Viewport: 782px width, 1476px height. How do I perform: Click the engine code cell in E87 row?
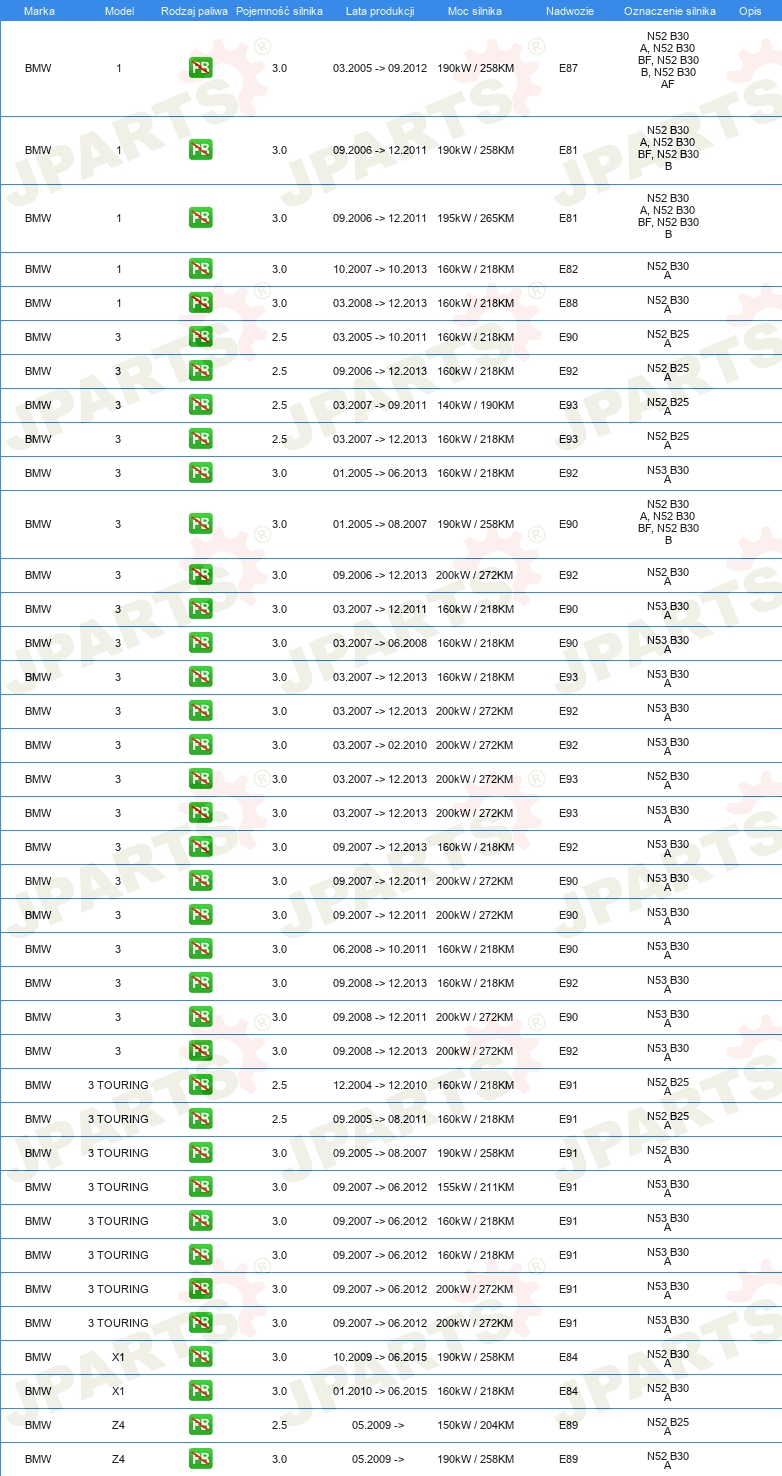coord(668,60)
